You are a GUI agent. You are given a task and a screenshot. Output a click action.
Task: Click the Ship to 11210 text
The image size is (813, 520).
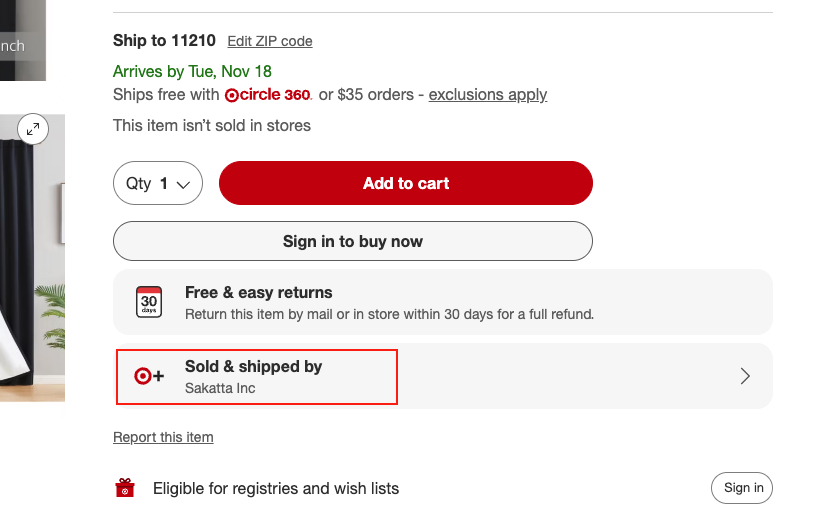164,41
